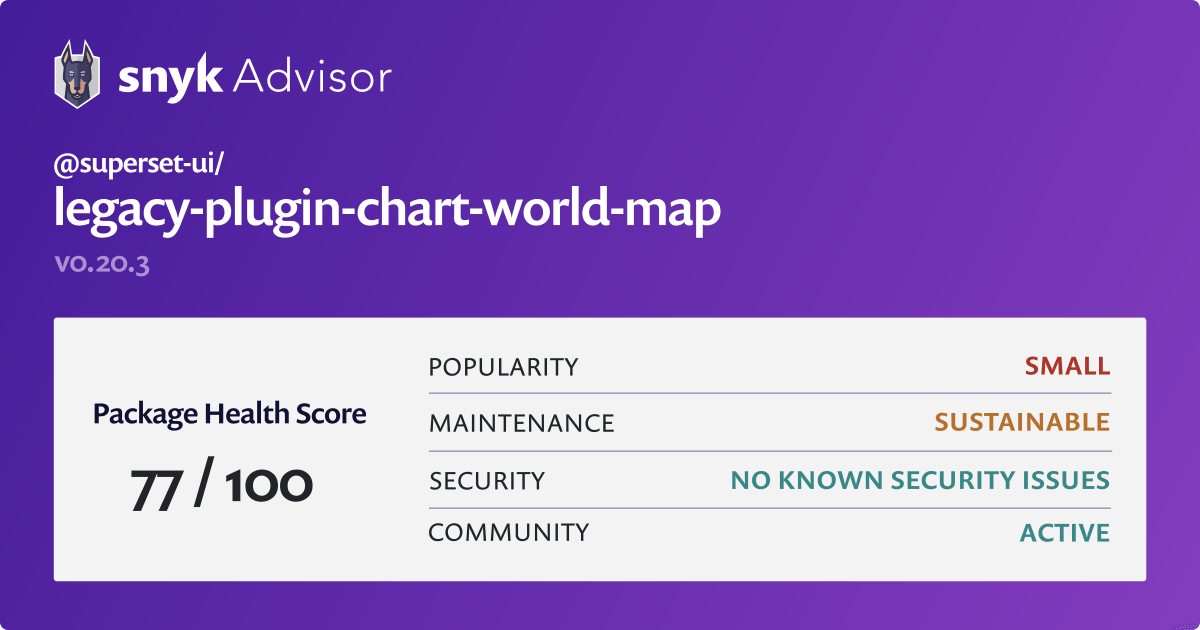This screenshot has width=1200, height=630.
Task: Click the 'Package Health Score' label
Action: 229,413
